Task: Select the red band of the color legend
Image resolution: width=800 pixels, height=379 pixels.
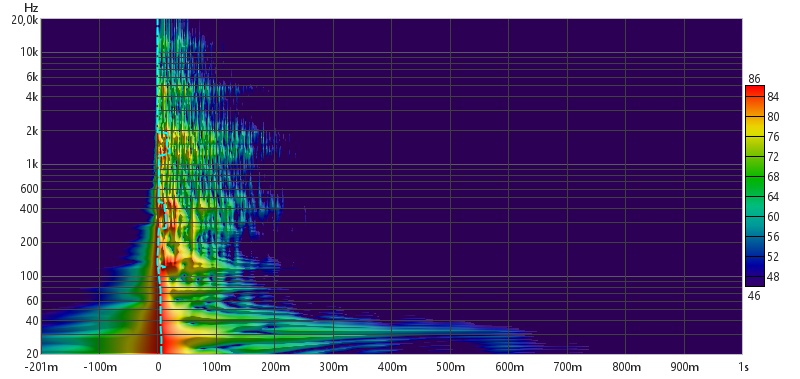Action: click(x=755, y=92)
